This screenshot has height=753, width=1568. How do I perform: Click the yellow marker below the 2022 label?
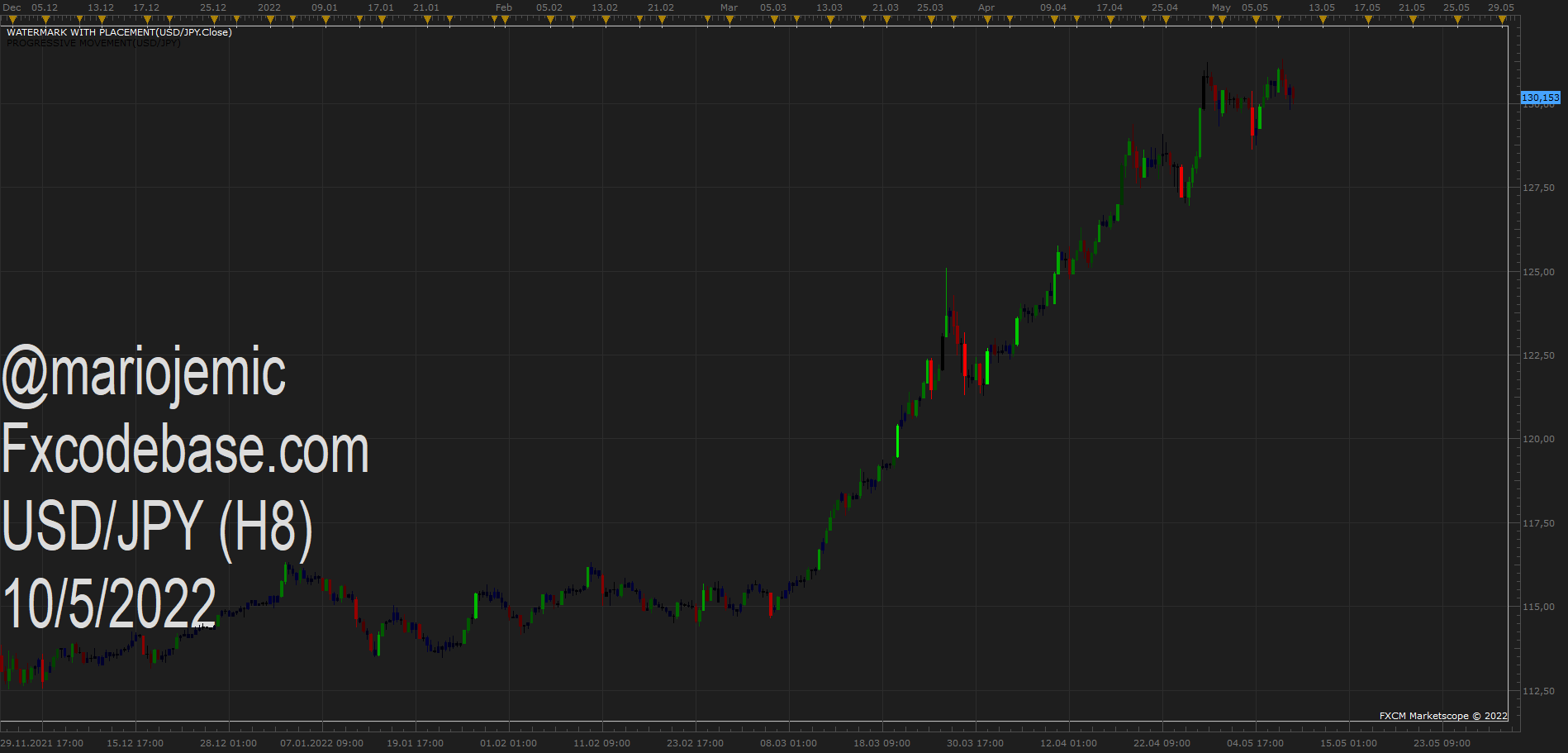click(270, 19)
